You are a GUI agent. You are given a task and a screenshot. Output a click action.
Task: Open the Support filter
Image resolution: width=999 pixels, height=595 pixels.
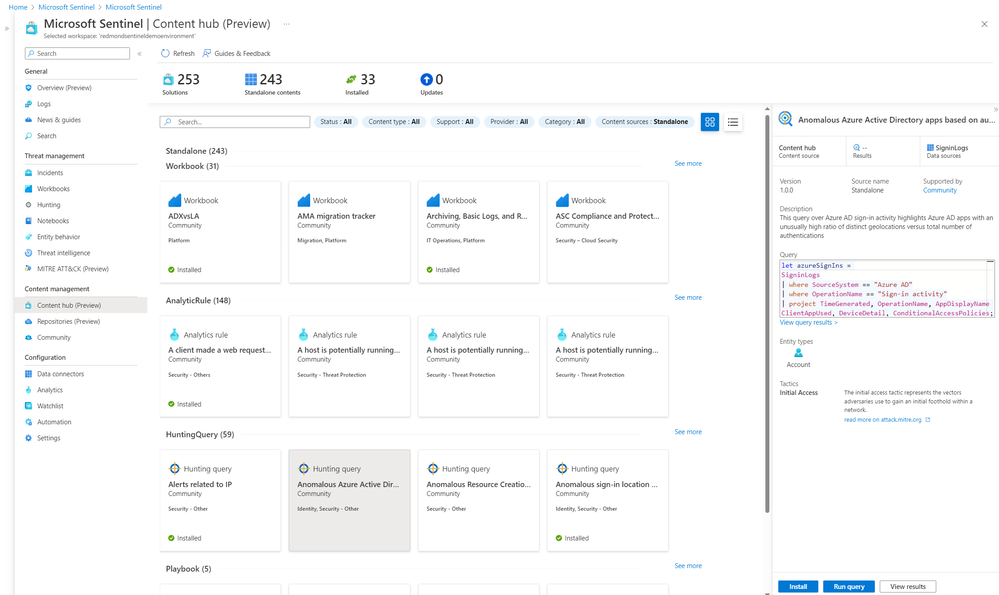tap(455, 122)
